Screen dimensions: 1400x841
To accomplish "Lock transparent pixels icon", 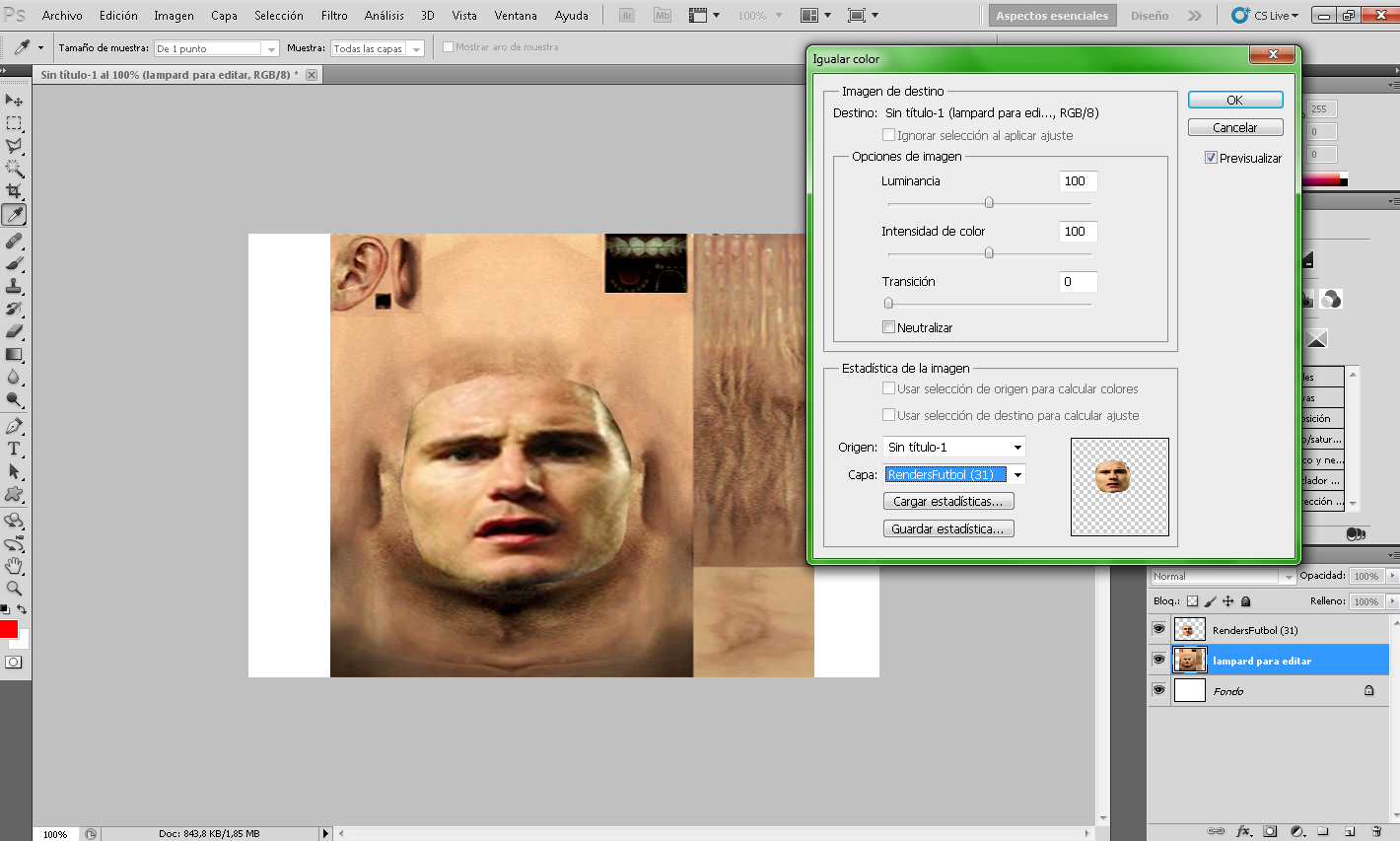I will (x=1192, y=601).
